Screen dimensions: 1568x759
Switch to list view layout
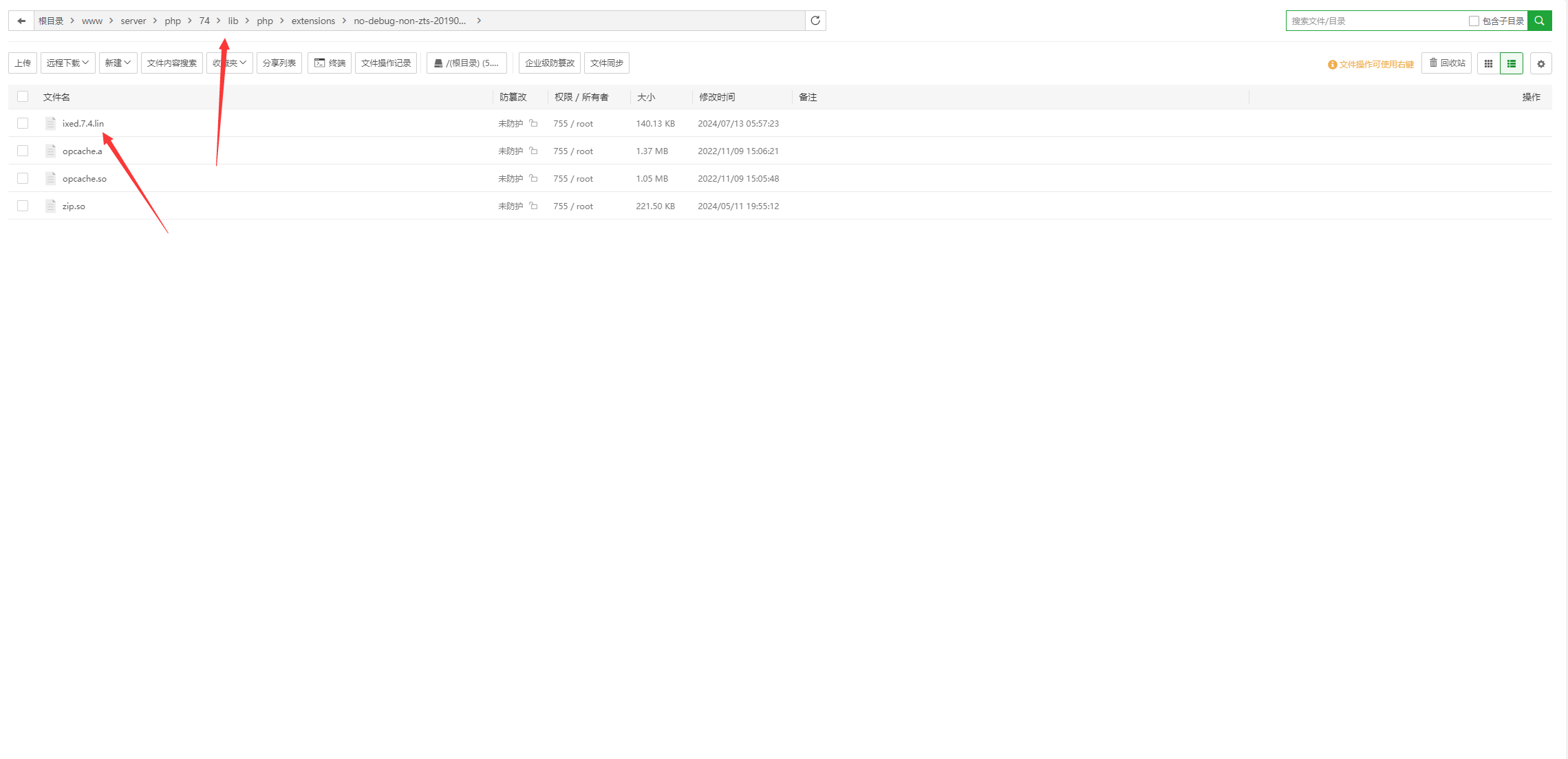[x=1512, y=63]
